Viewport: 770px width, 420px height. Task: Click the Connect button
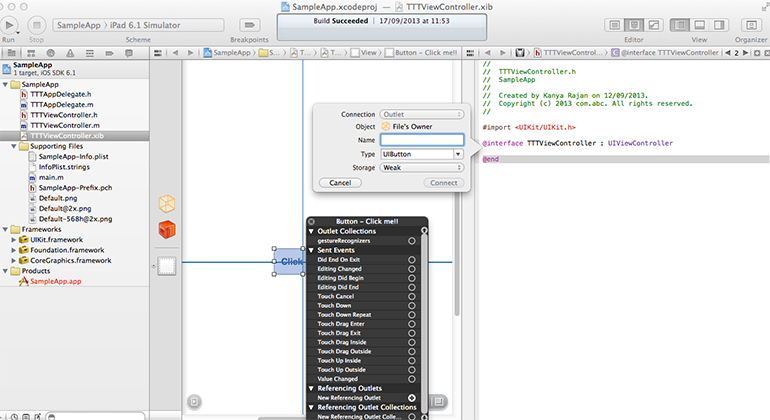click(443, 183)
